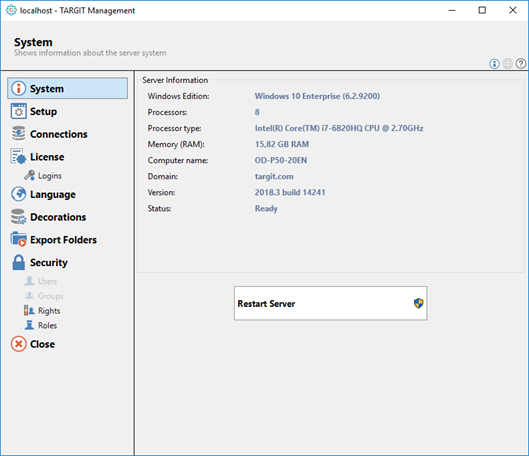Click the Connections database icon
This screenshot has height=456, width=529.
click(19, 134)
